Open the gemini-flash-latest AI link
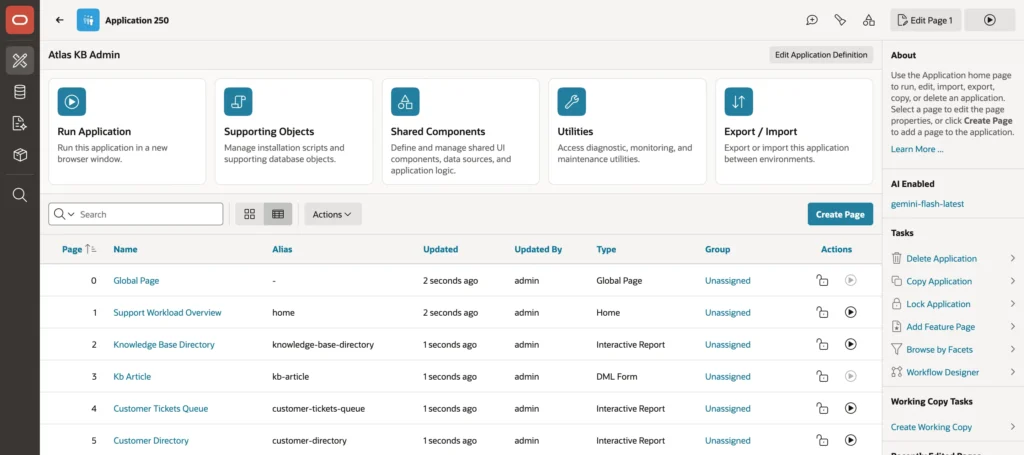Viewport: 1024px width, 455px height. (x=927, y=204)
